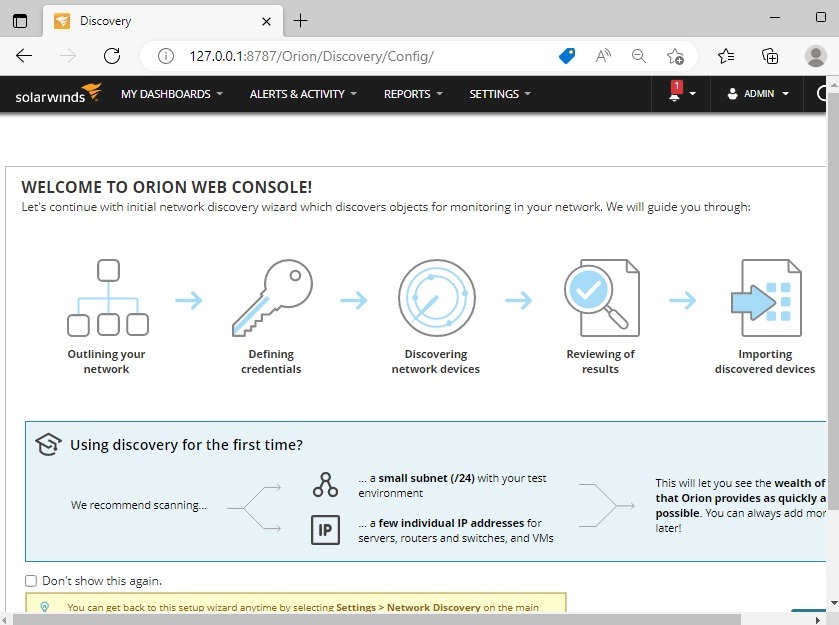Go back with the browser back arrow
This screenshot has width=839, height=625.
click(x=24, y=56)
